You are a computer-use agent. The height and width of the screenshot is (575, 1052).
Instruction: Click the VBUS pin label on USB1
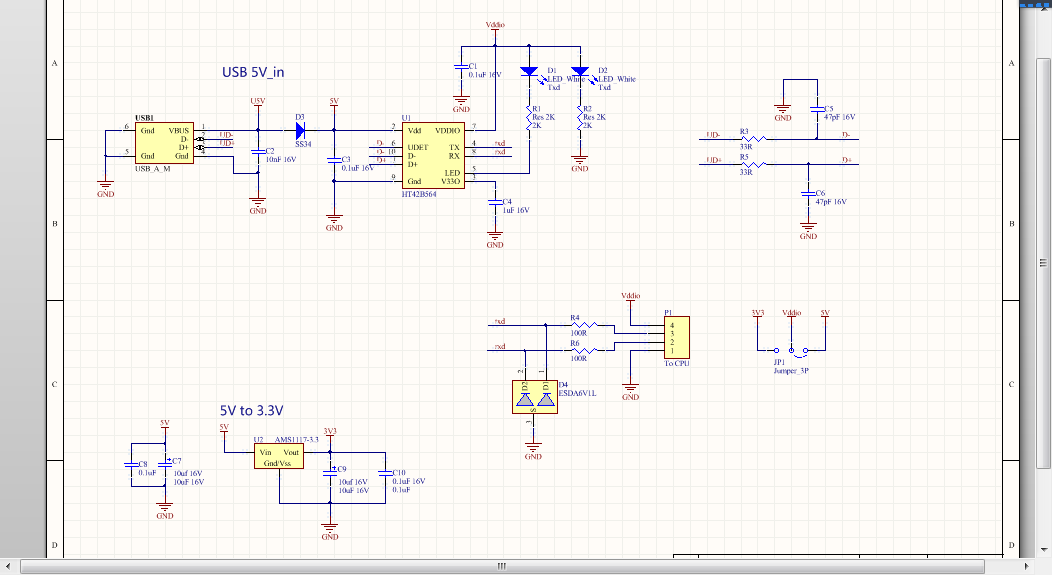click(x=179, y=131)
